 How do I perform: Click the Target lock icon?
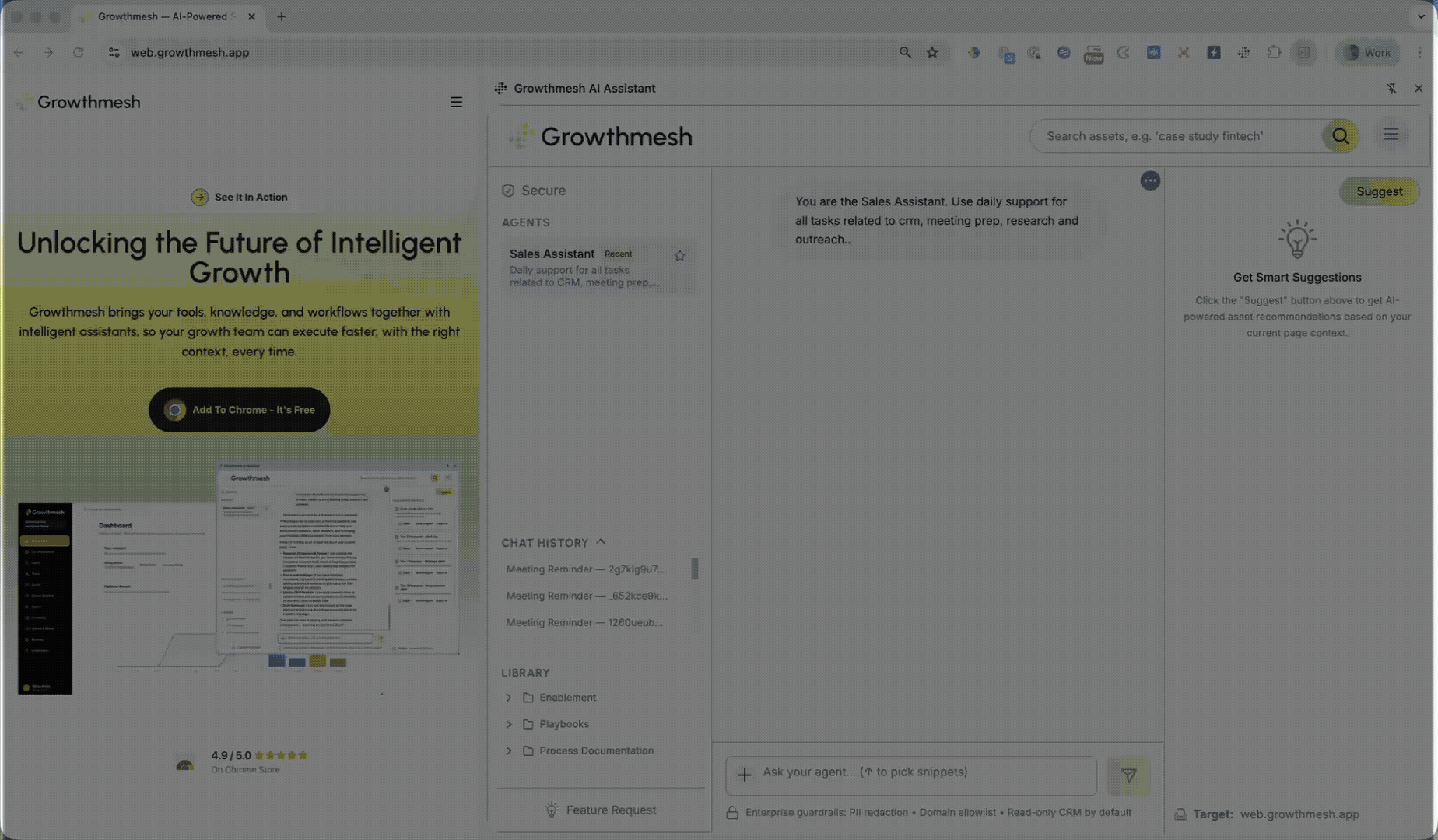[x=1180, y=814]
